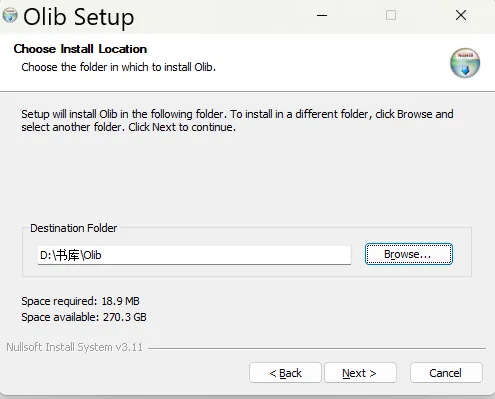Click the Olib installer icon in title bar
Screen dimensions: 495x399
click(10, 15)
